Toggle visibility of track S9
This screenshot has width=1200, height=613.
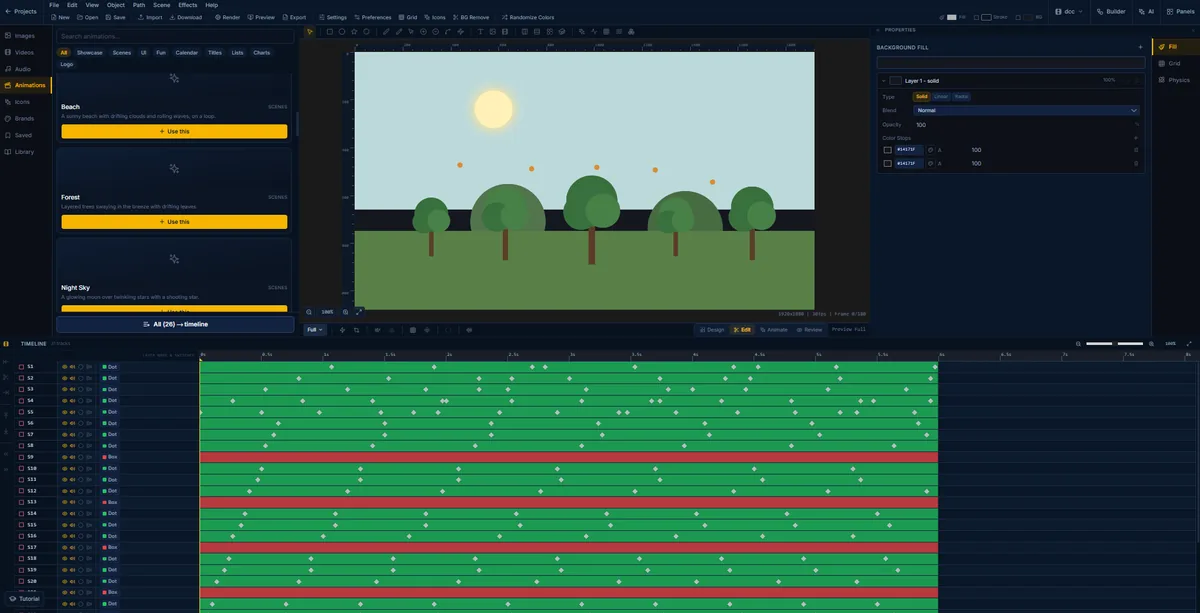(65, 457)
